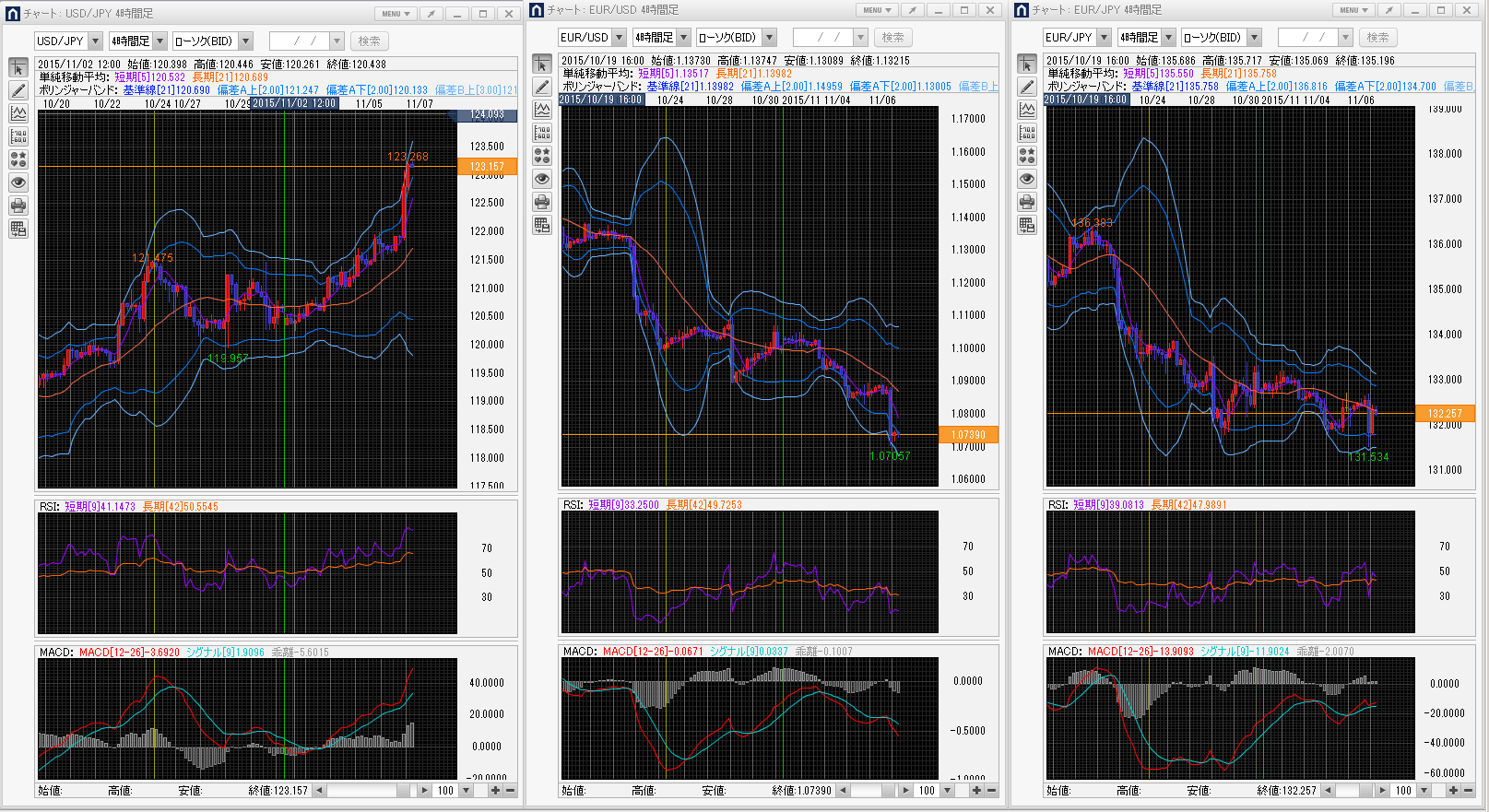Viewport: 1489px width, 812px height.
Task: Click the horizontal scrollbar under USD/JPY chart
Action: [367, 791]
